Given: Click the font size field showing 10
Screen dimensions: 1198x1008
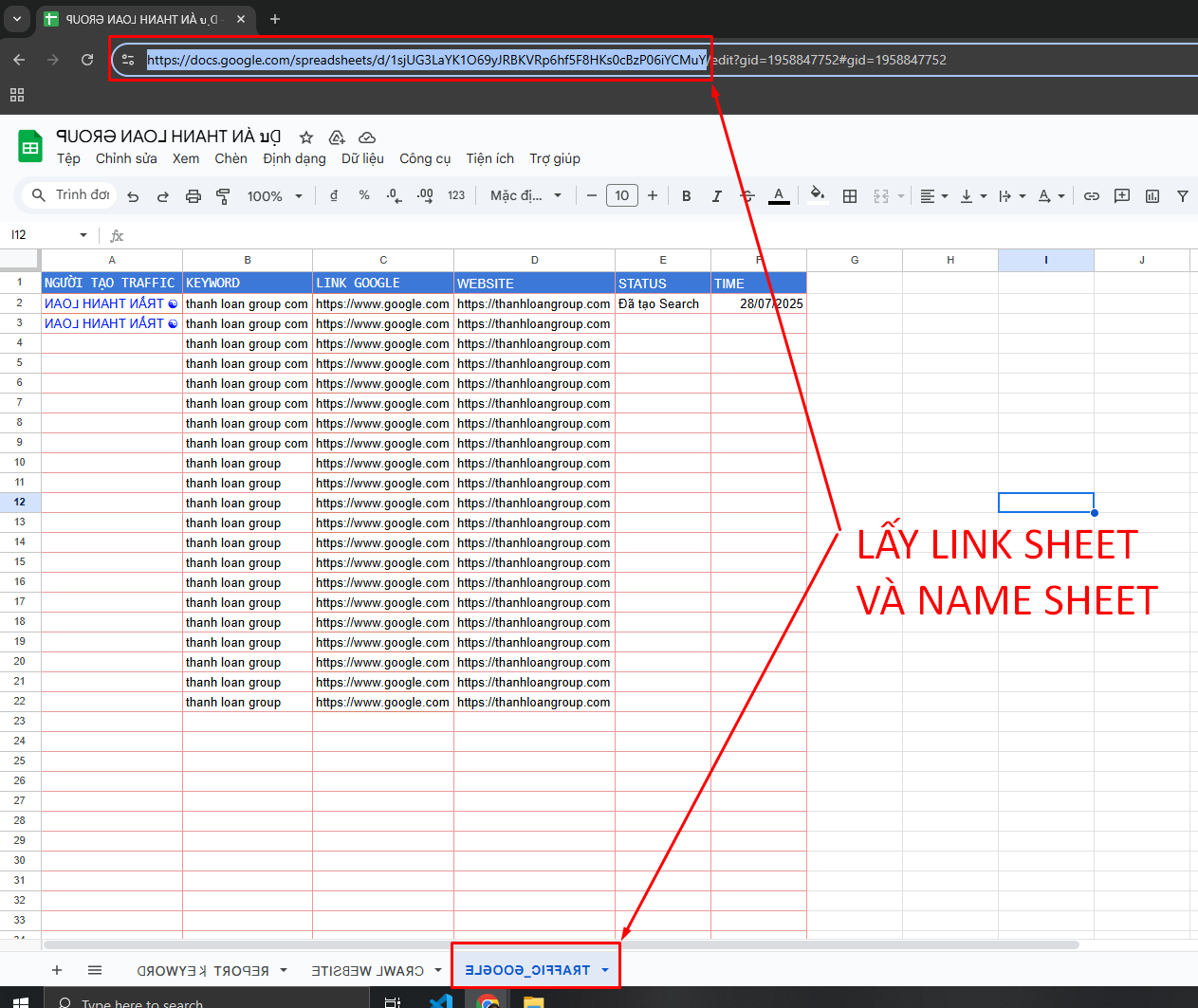Looking at the screenshot, I should (622, 195).
